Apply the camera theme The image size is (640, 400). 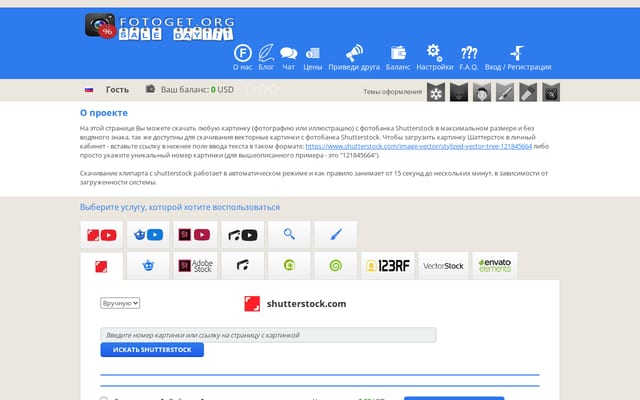551,92
